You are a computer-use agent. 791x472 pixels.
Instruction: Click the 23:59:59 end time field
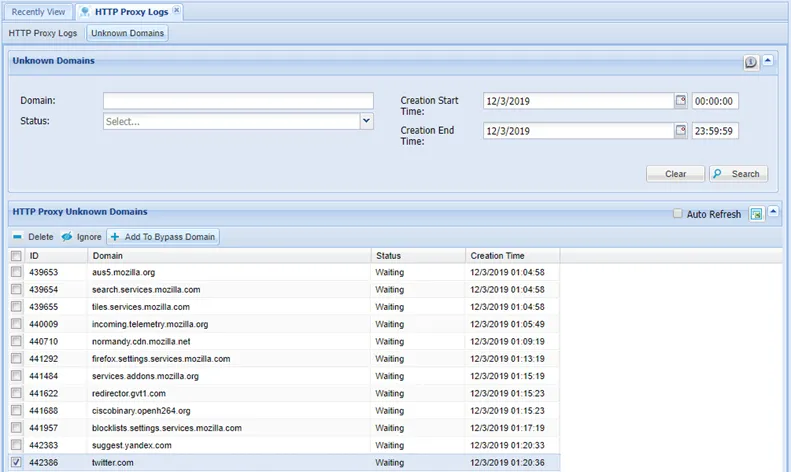(x=715, y=131)
